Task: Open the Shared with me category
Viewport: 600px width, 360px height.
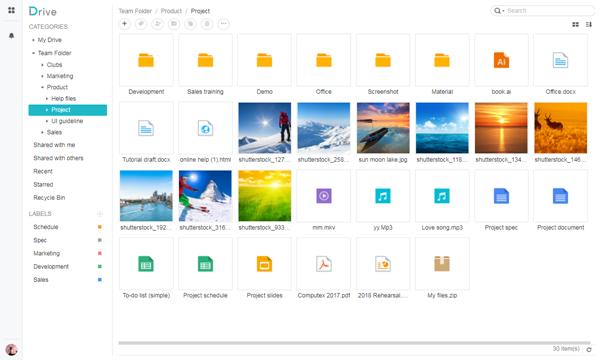Action: coord(54,145)
